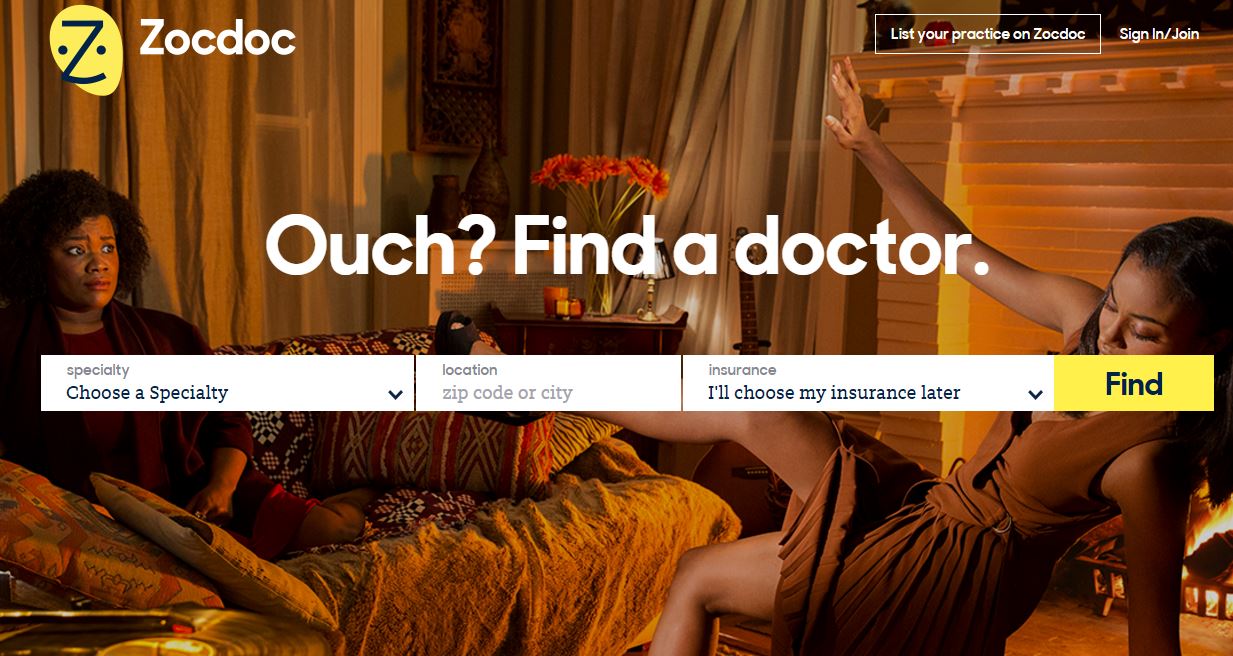Click the Ouch? Find a doctor. headline
The height and width of the screenshot is (656, 1233).
point(627,246)
